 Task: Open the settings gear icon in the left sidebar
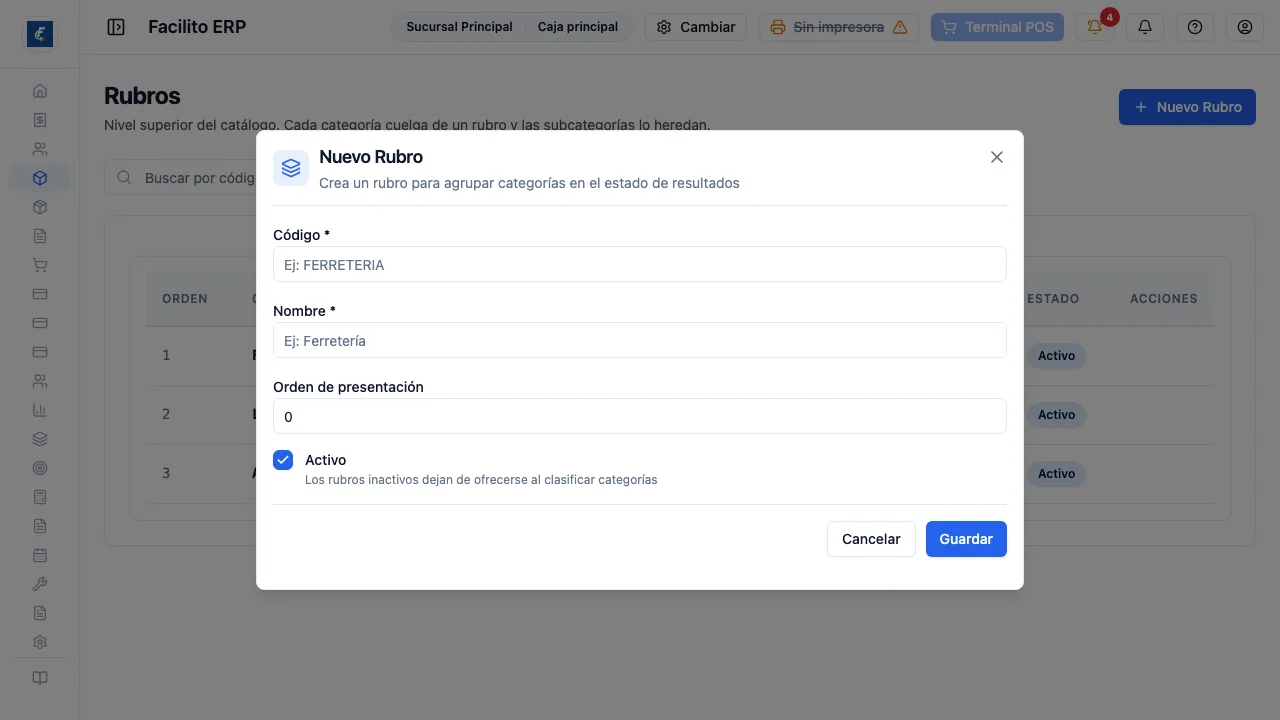pos(40,642)
